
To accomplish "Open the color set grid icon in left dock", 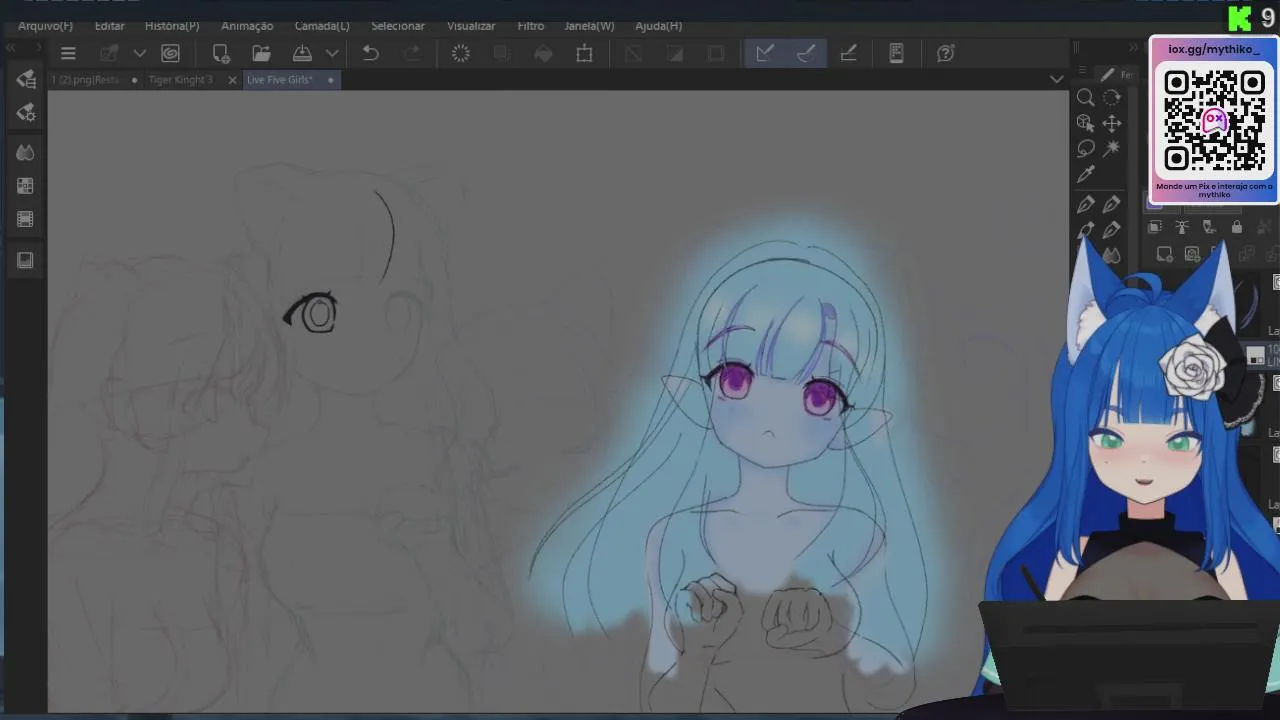I will (x=26, y=186).
